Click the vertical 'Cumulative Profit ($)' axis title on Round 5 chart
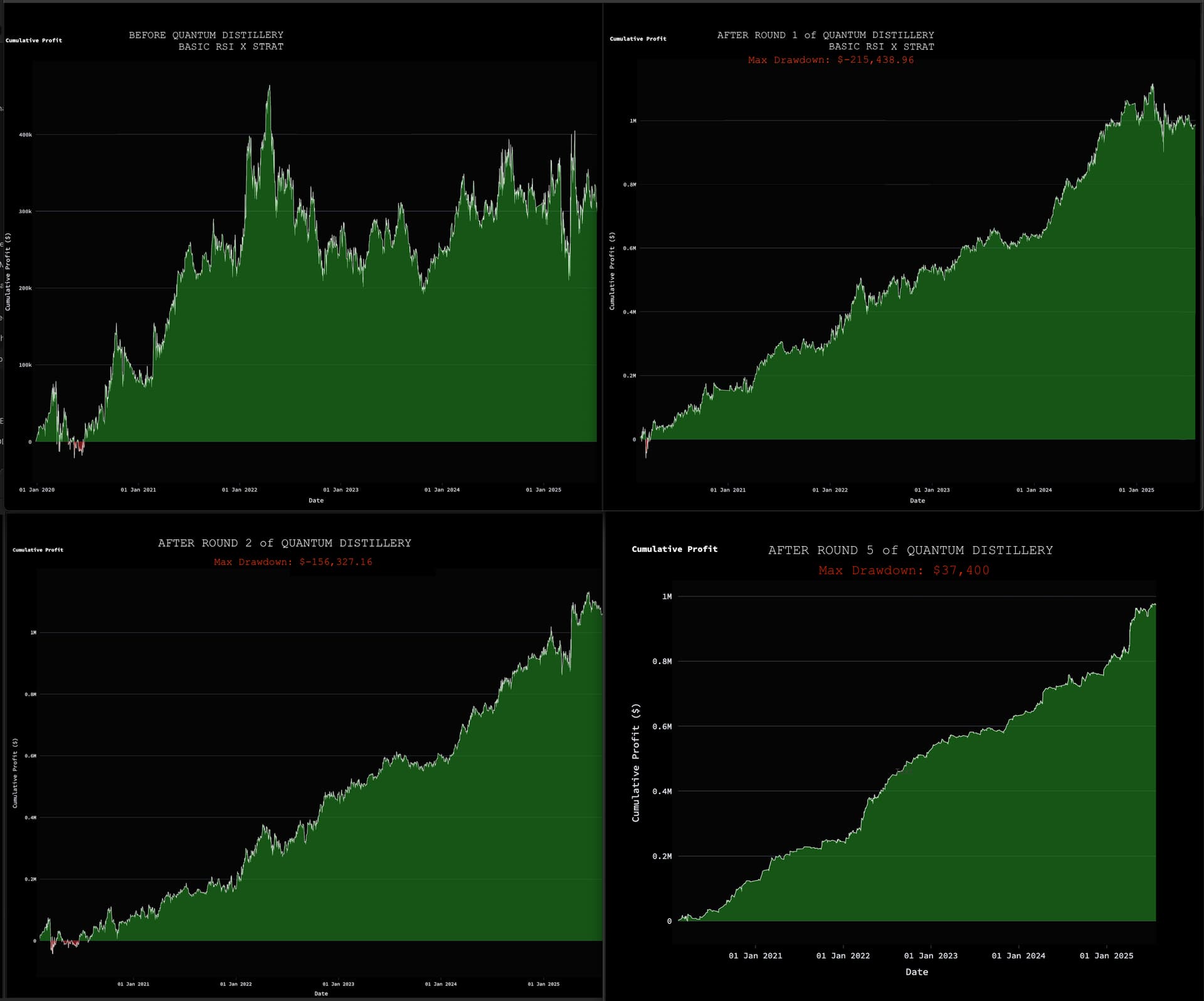Viewport: 1204px width, 1001px height. pyautogui.click(x=635, y=762)
